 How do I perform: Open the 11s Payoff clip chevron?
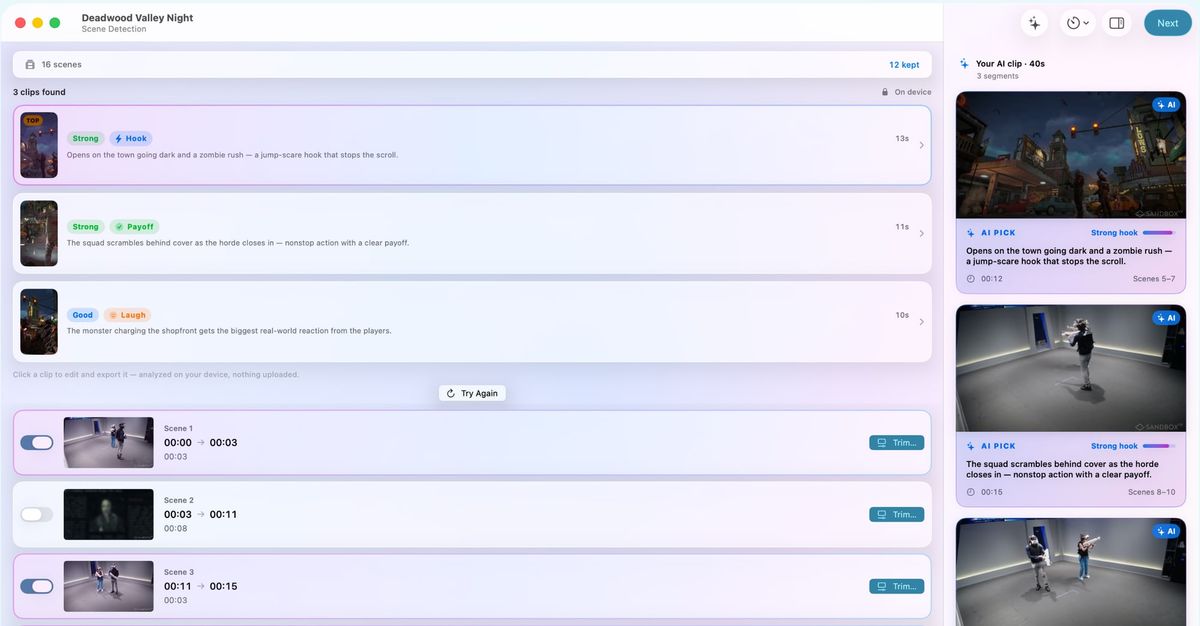pyautogui.click(x=921, y=233)
